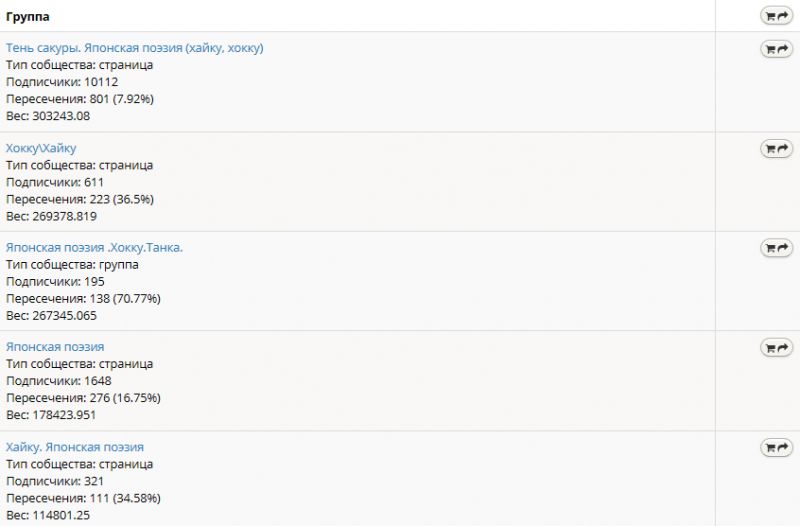
Task: Add 'Японская поэзия' page to cart
Action: pyautogui.click(x=776, y=347)
